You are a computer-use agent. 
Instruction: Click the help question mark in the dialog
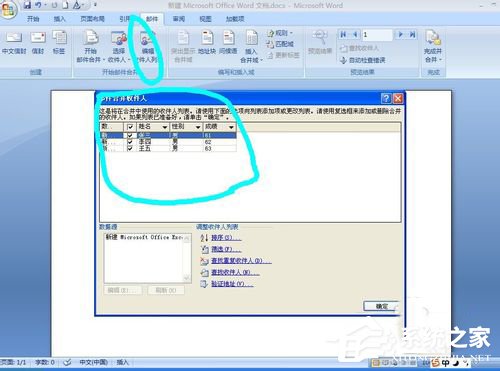coord(386,98)
